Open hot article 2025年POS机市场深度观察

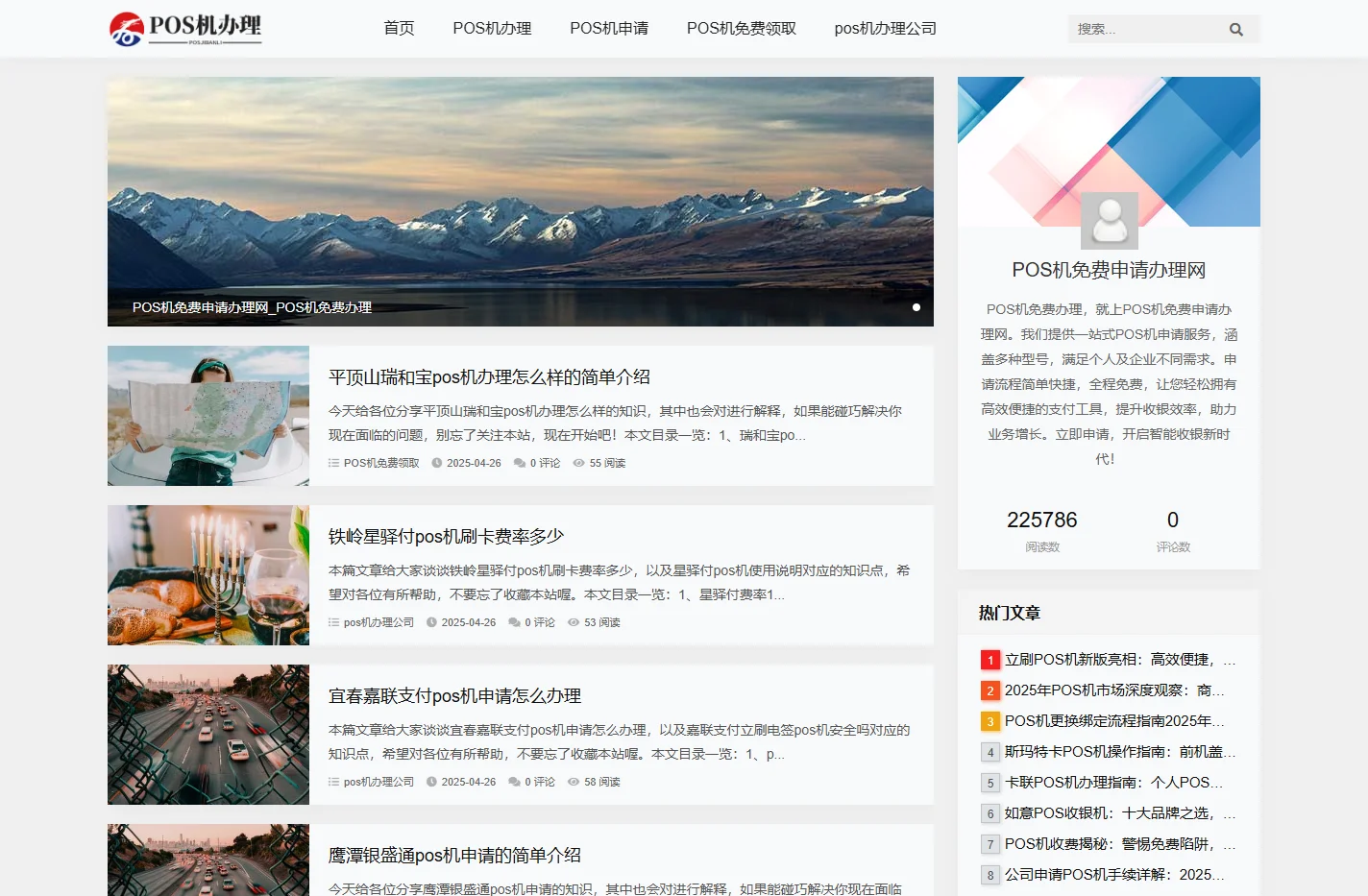pos(1114,690)
